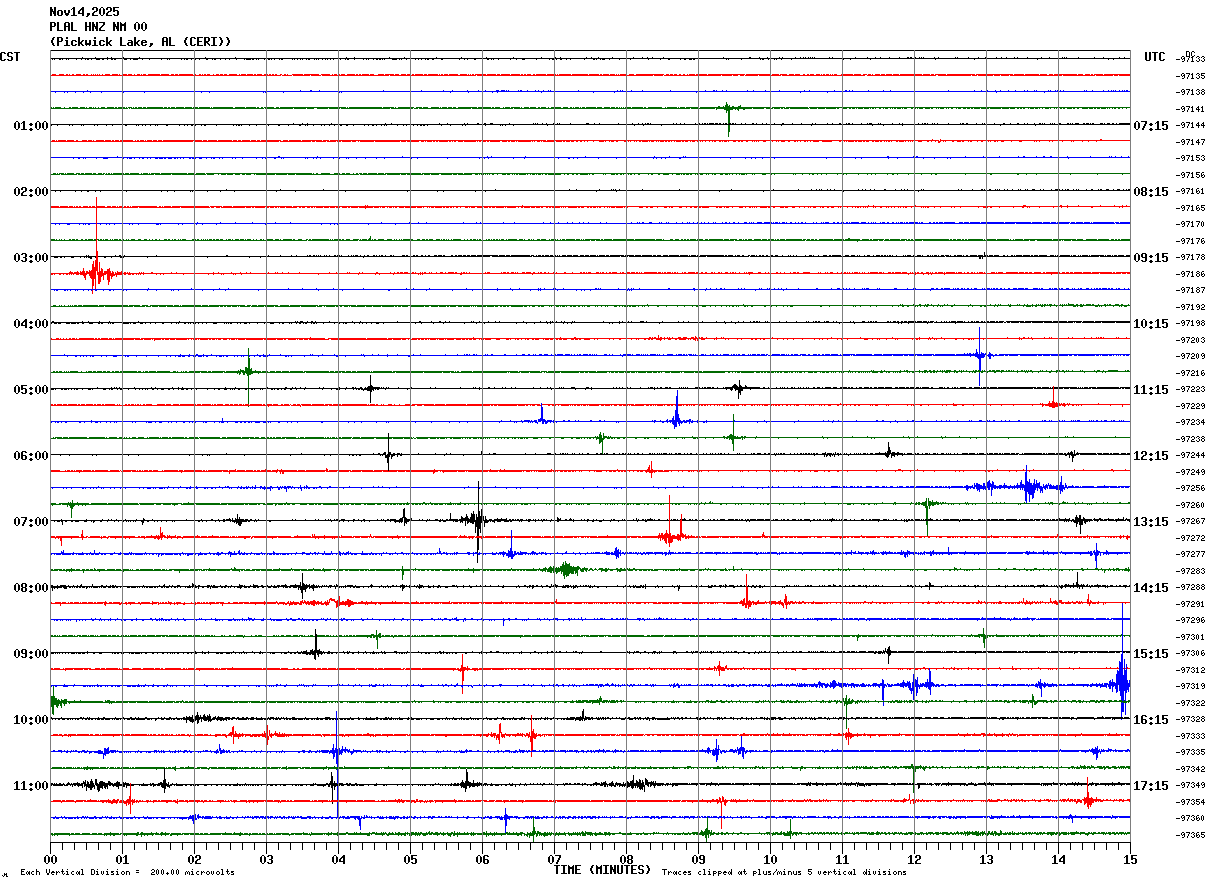Click the 08 minute tick label on time axis
1210x886 pixels.
click(626, 859)
